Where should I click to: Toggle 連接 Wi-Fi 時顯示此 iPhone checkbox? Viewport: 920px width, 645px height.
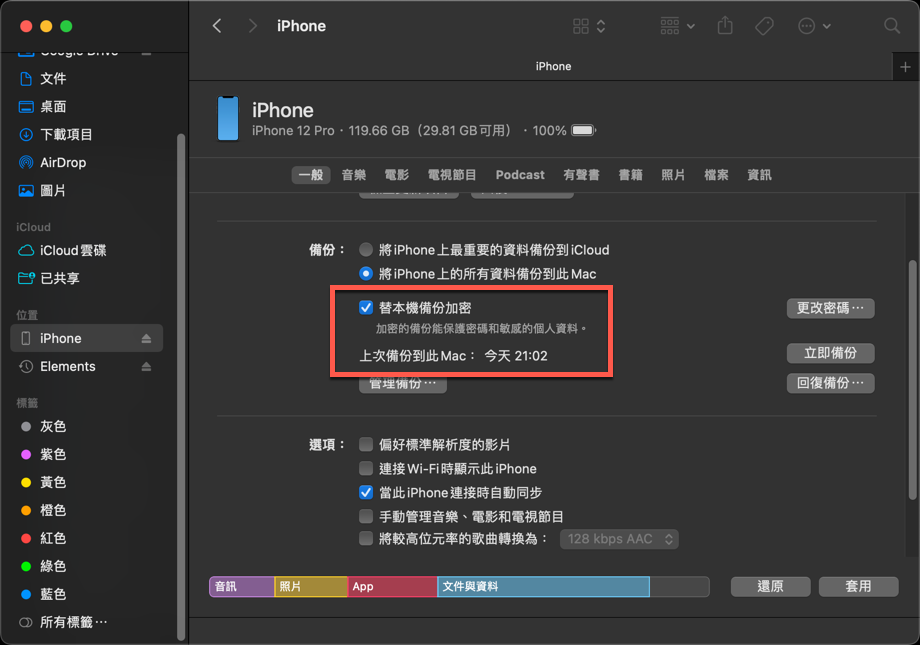click(366, 468)
